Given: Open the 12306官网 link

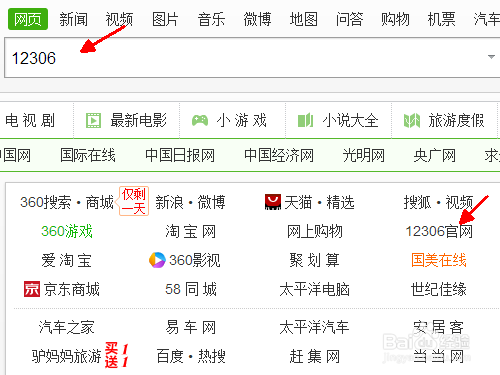Looking at the screenshot, I should (x=439, y=231).
